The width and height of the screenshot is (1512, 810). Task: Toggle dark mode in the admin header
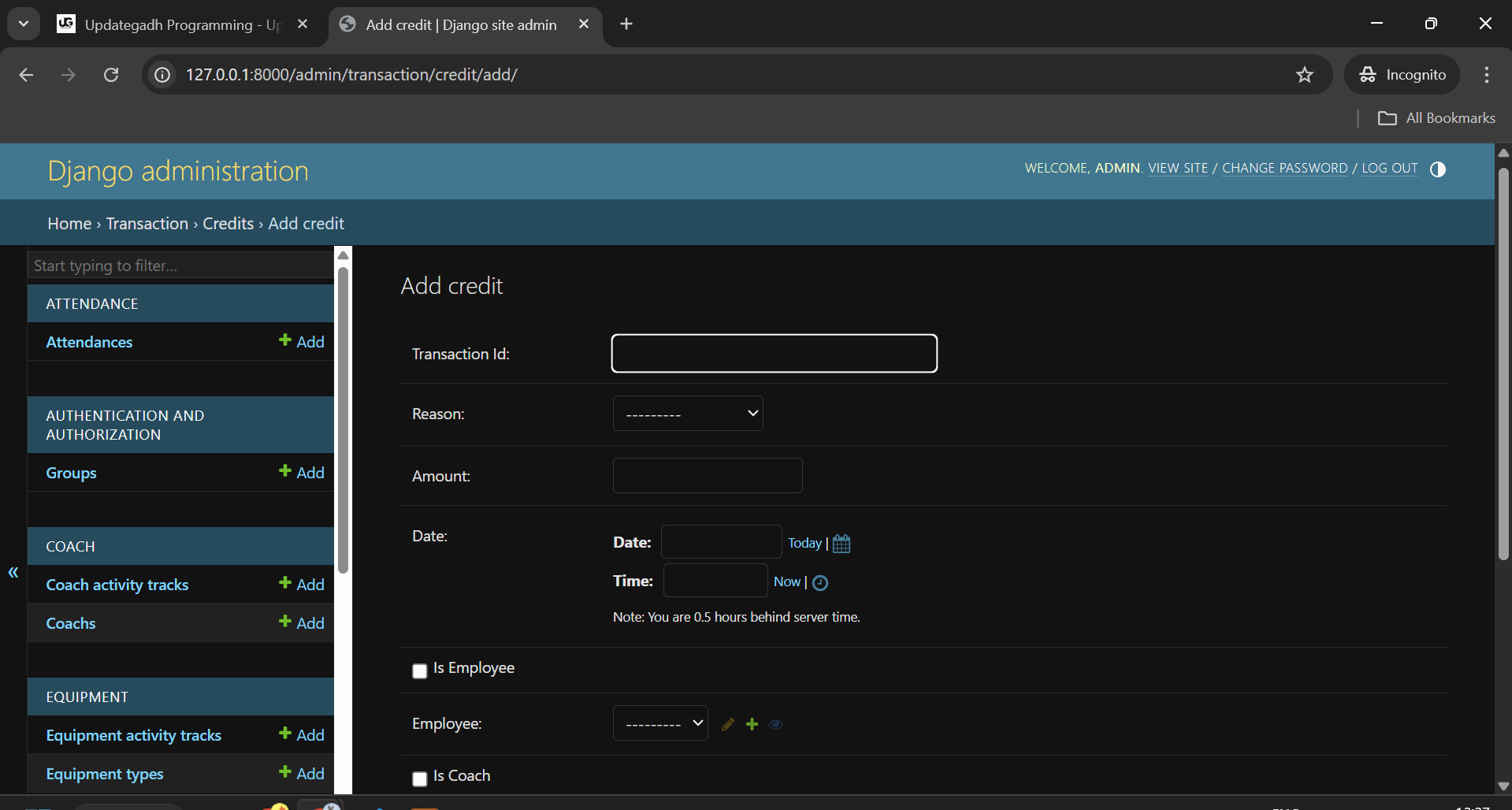pyautogui.click(x=1438, y=169)
